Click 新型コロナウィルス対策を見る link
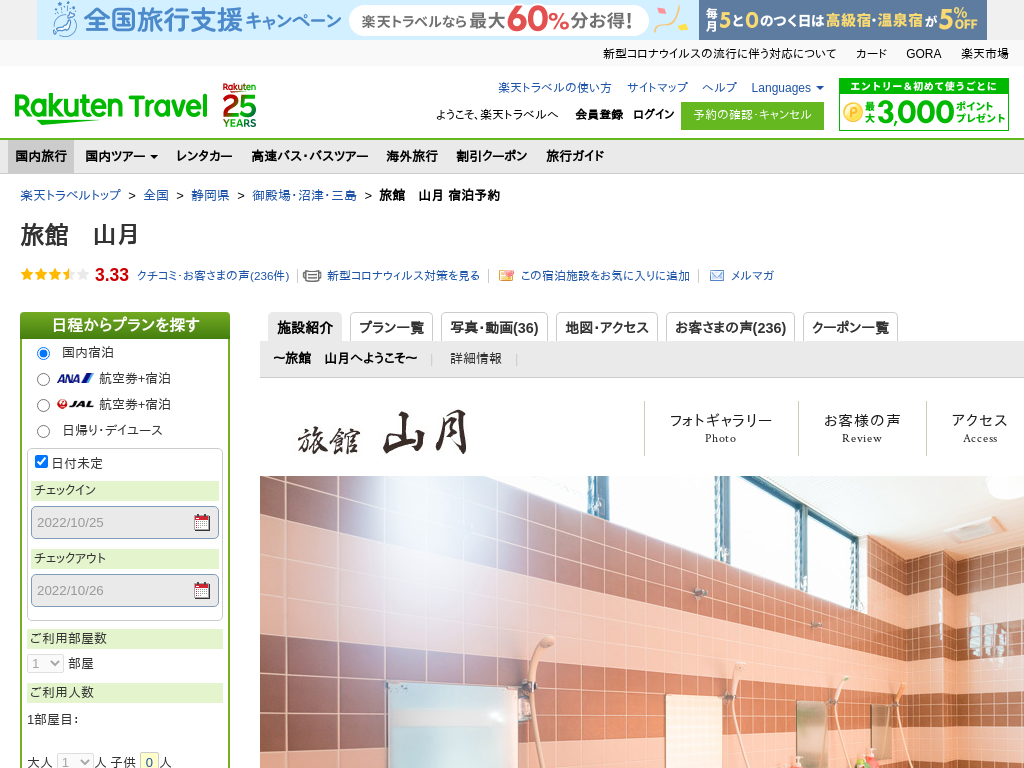Image resolution: width=1024 pixels, height=768 pixels. [x=404, y=276]
